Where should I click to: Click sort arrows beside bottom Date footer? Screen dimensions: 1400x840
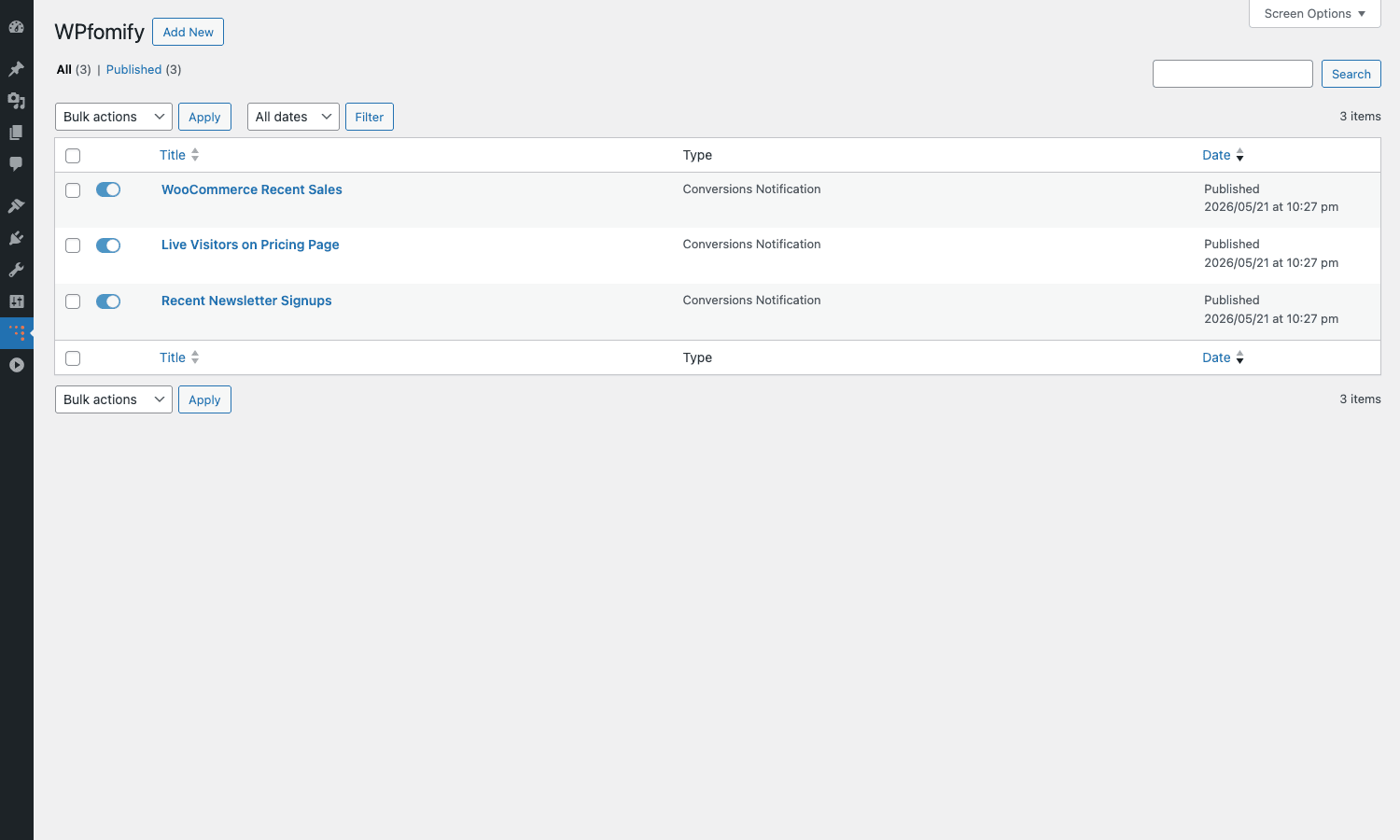pos(1239,357)
